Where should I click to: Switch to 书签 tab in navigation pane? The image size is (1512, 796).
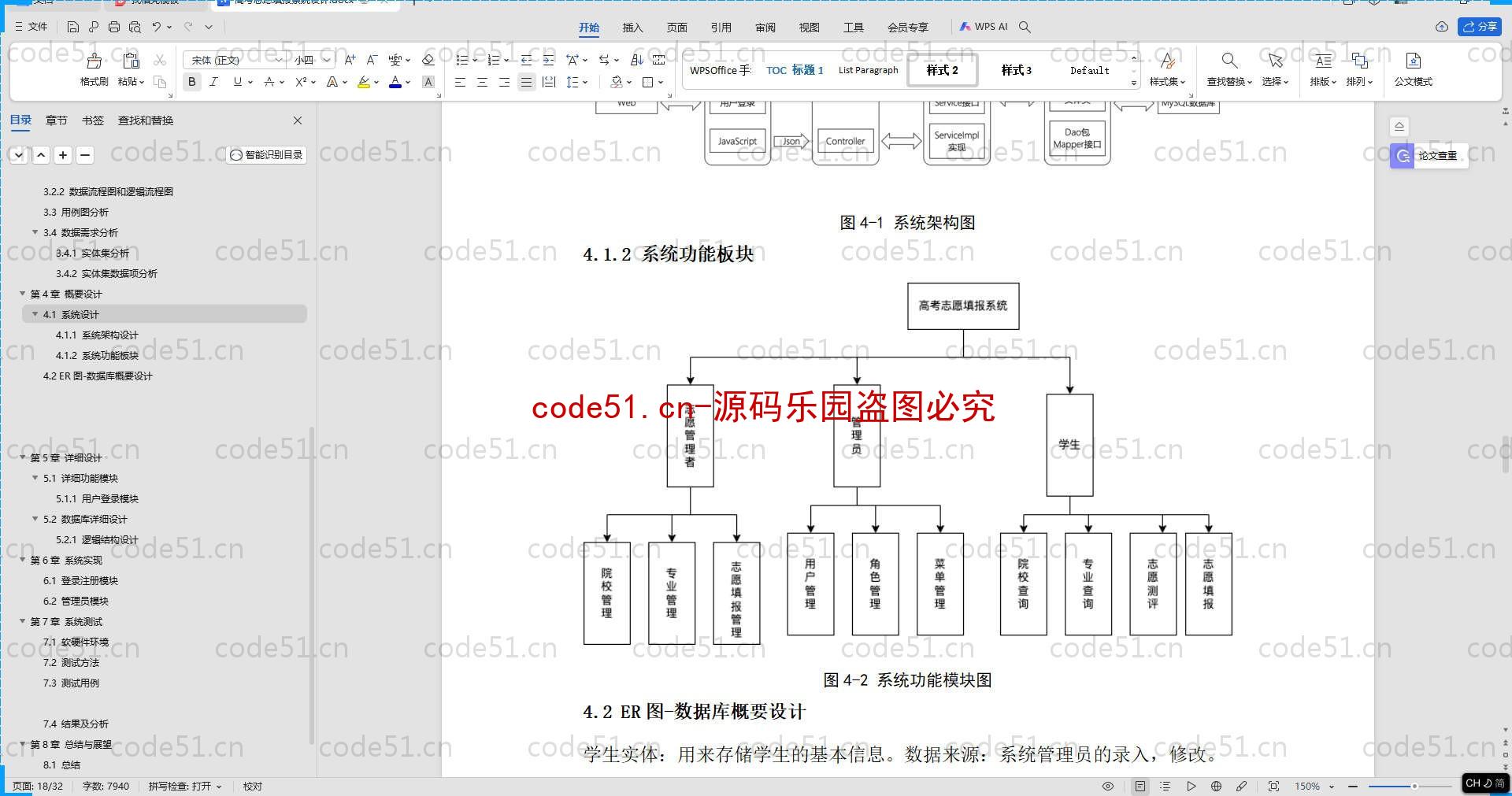click(x=93, y=120)
